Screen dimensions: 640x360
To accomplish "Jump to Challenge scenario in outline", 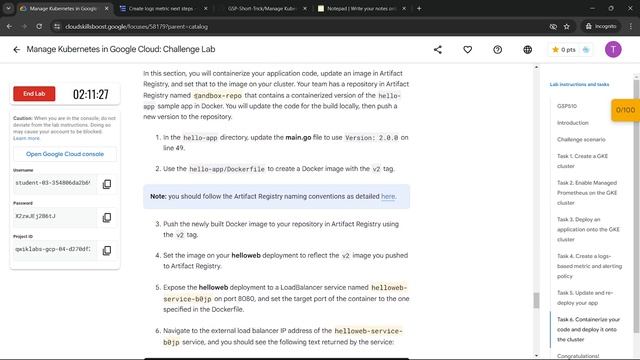I will (x=581, y=140).
